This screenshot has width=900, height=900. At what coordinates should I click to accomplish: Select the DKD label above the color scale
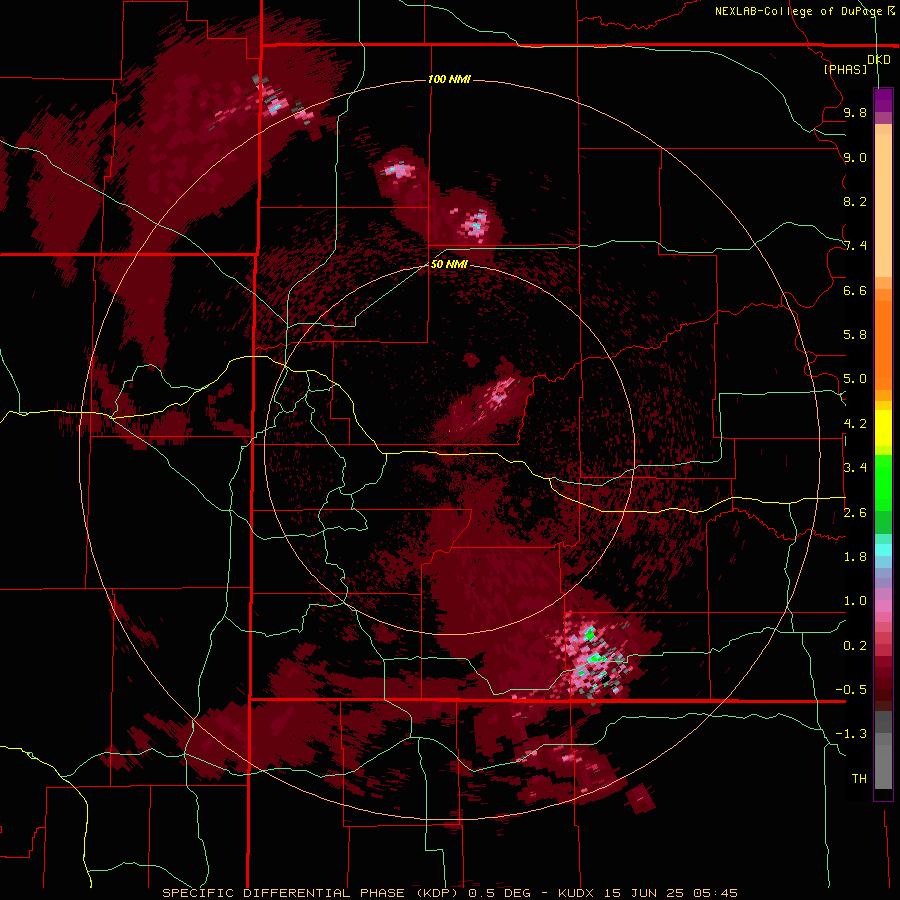879,60
